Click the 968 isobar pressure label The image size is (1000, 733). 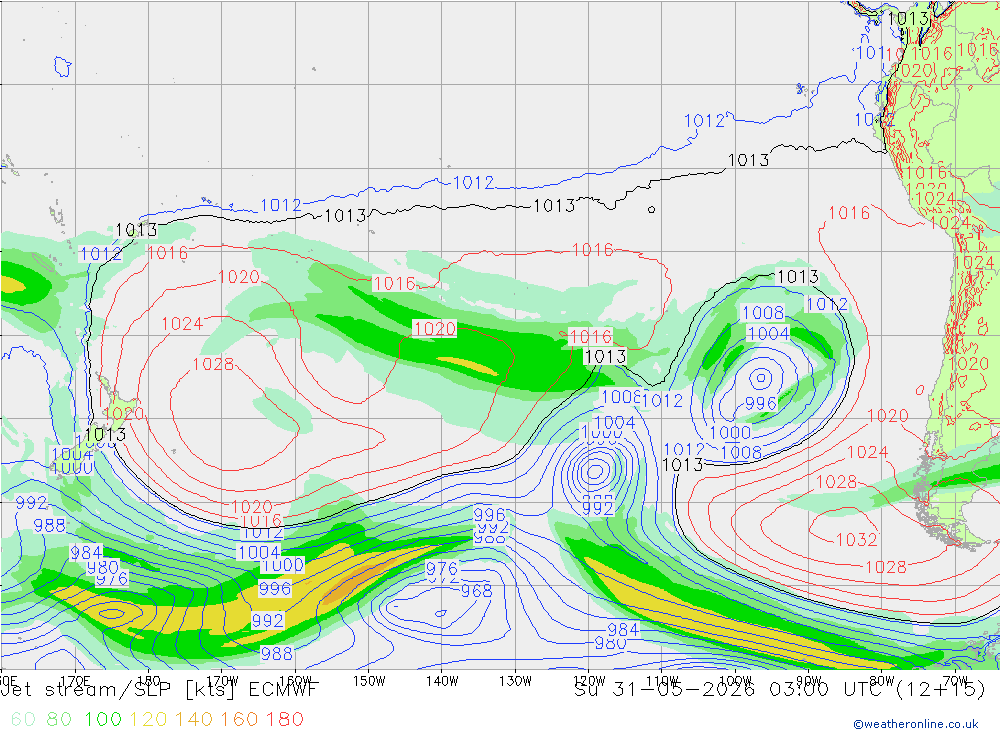click(x=476, y=591)
